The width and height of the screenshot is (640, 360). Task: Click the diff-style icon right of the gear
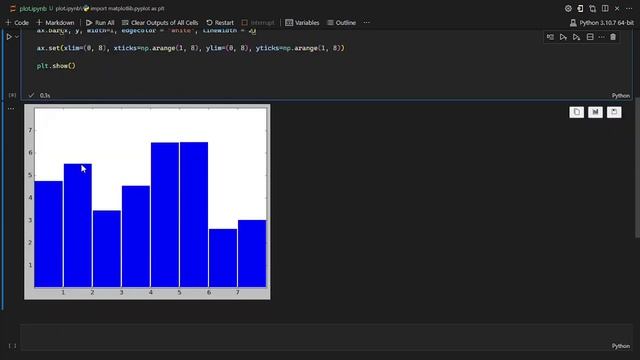pyautogui.click(x=580, y=8)
